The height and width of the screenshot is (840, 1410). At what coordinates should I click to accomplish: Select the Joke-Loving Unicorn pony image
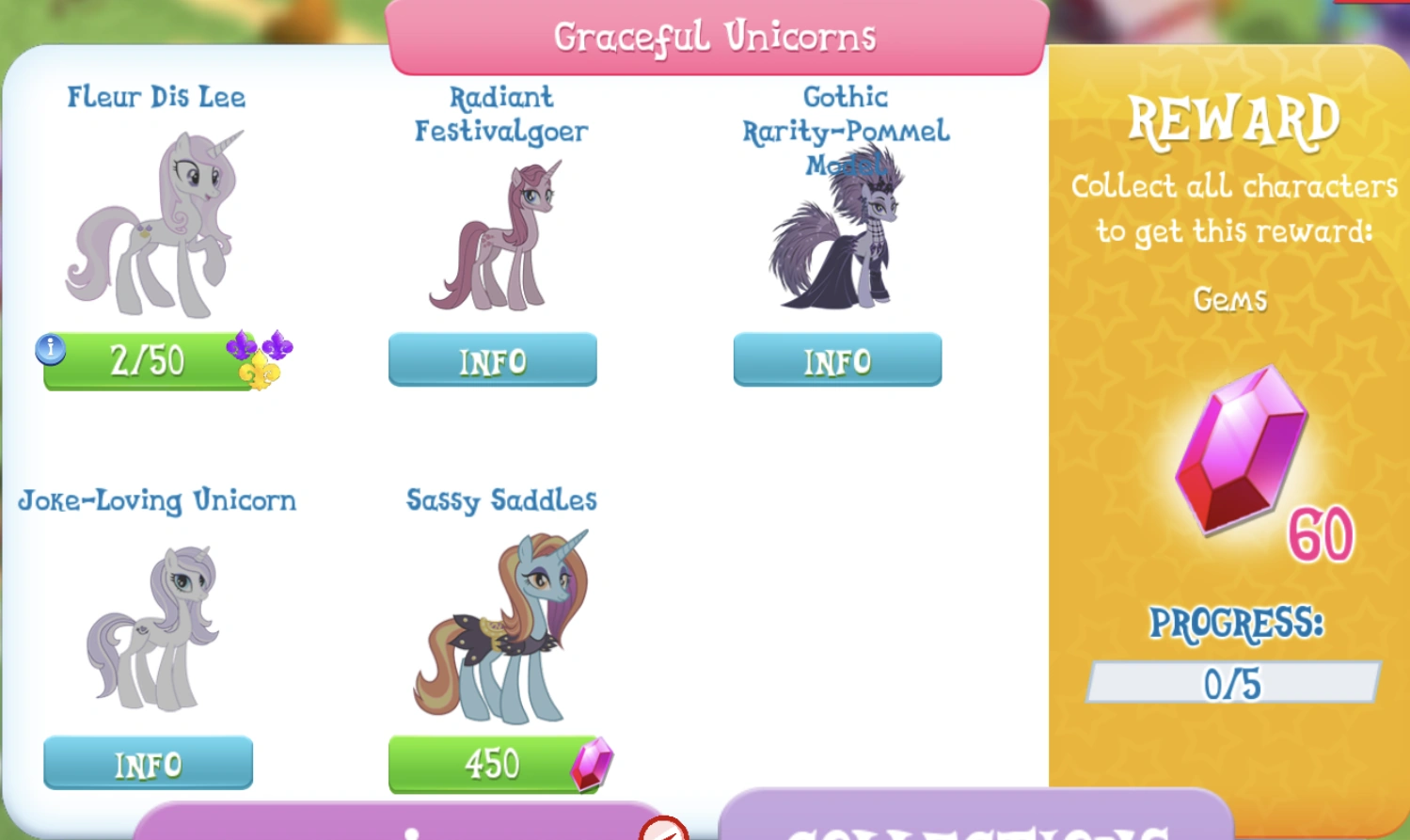pyautogui.click(x=153, y=627)
